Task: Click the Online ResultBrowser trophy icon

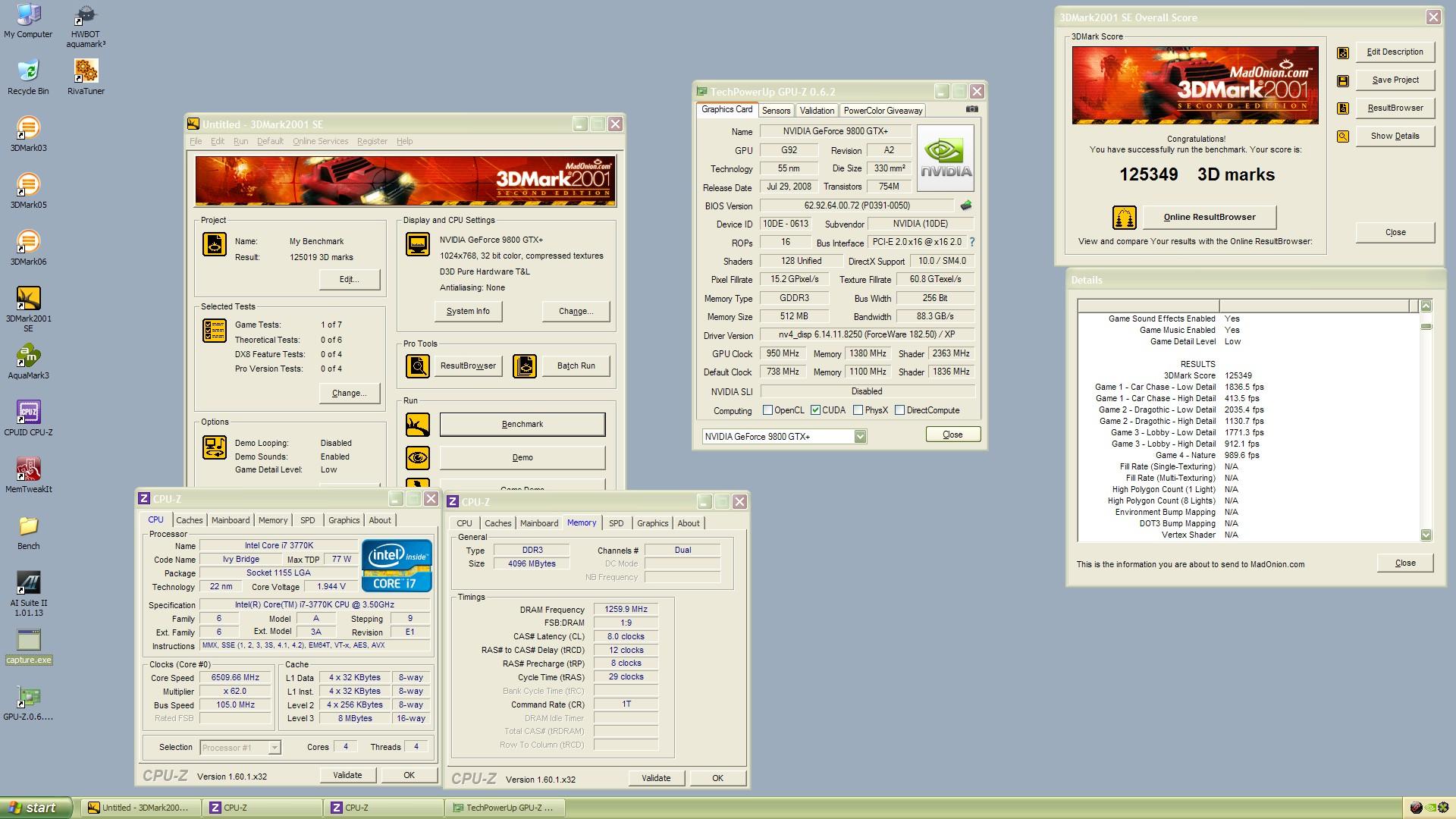Action: click(x=1125, y=218)
